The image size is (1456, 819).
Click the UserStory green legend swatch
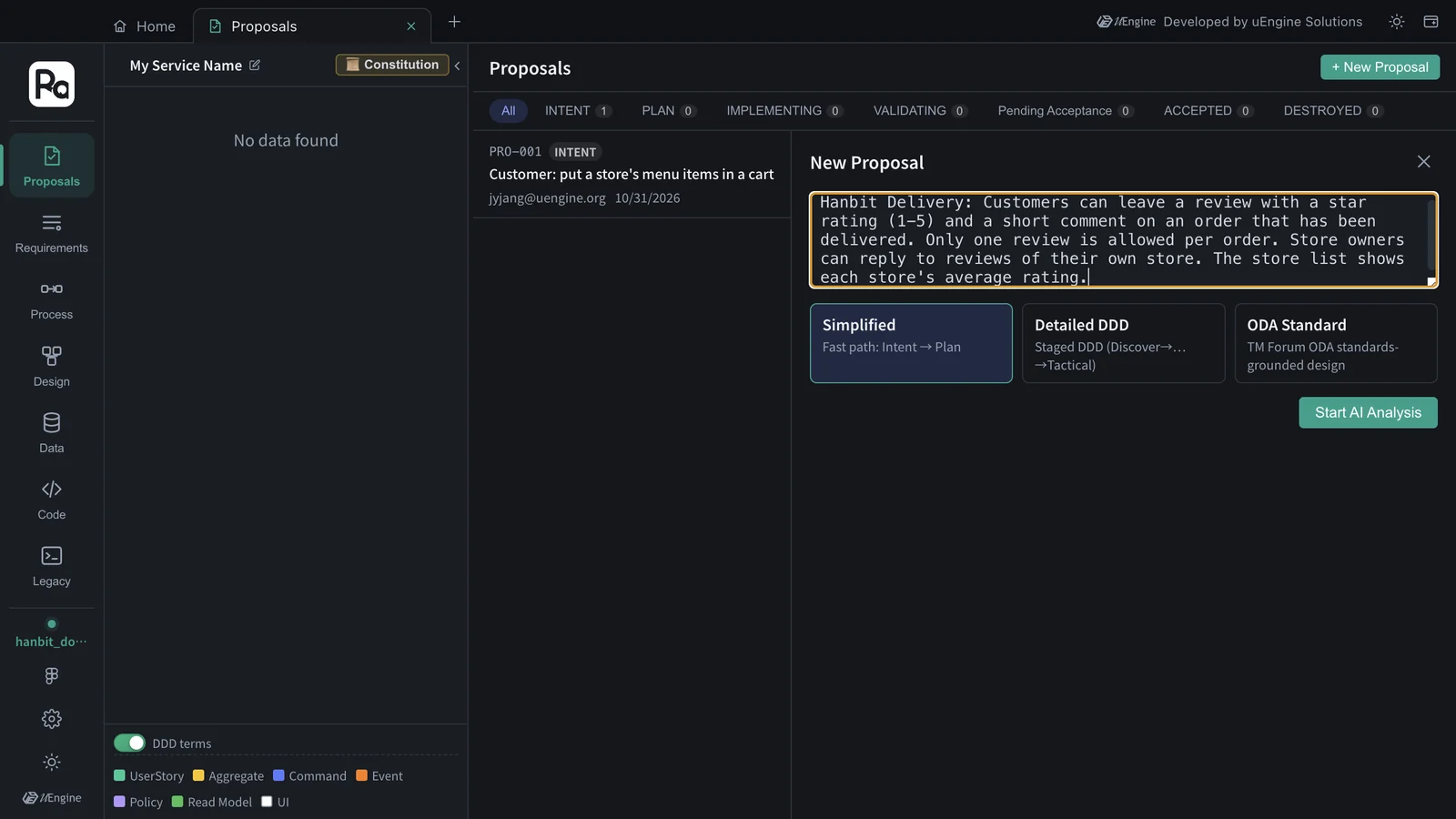pos(119,775)
